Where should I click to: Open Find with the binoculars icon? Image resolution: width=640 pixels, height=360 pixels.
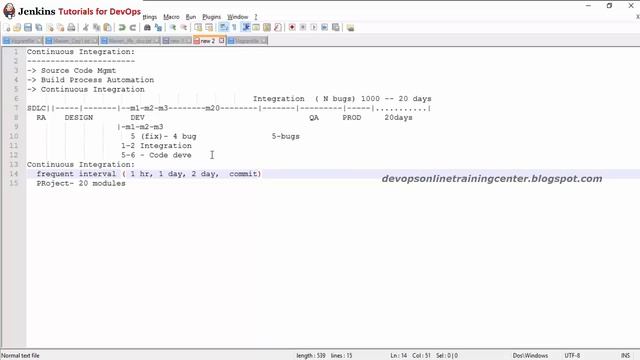147,28
